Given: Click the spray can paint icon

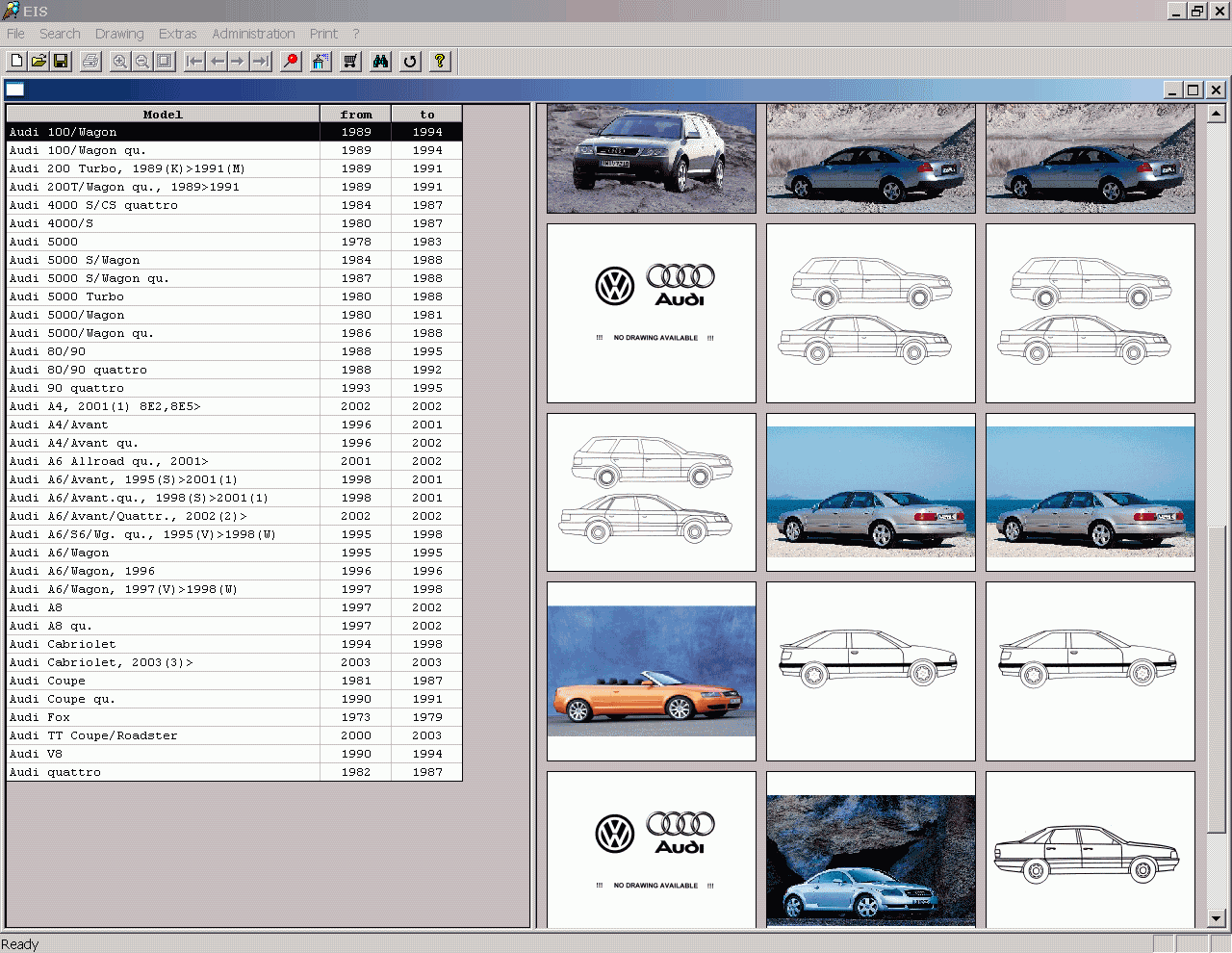Looking at the screenshot, I should (321, 61).
